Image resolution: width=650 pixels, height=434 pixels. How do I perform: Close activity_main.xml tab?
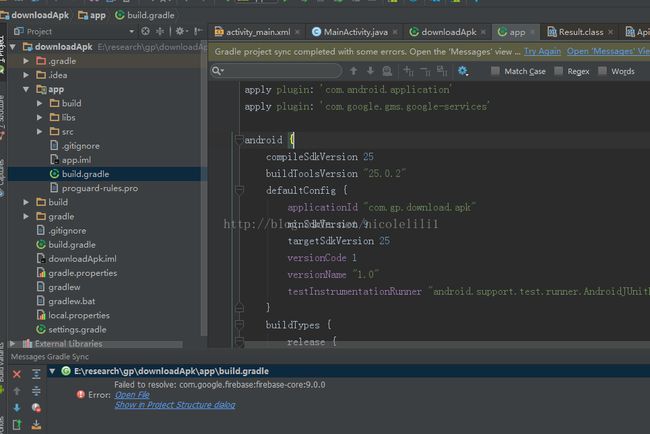coord(297,32)
